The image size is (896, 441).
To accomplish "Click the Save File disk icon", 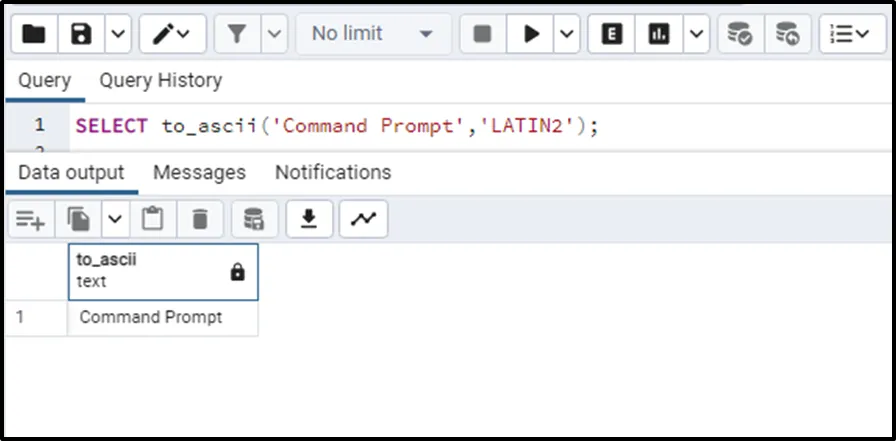I will point(82,34).
